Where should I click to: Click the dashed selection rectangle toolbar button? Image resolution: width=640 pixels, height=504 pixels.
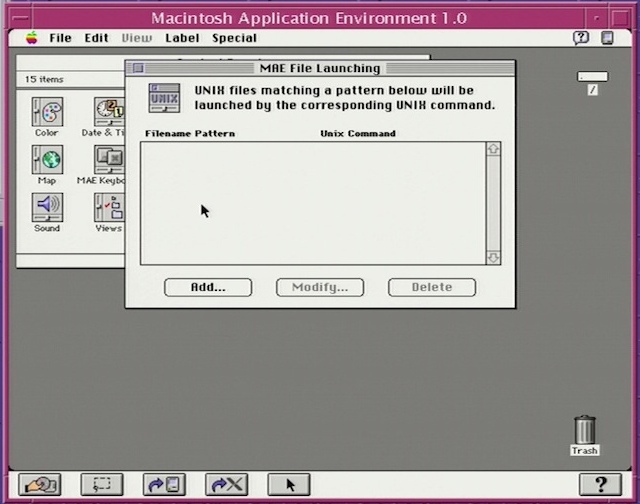102,484
